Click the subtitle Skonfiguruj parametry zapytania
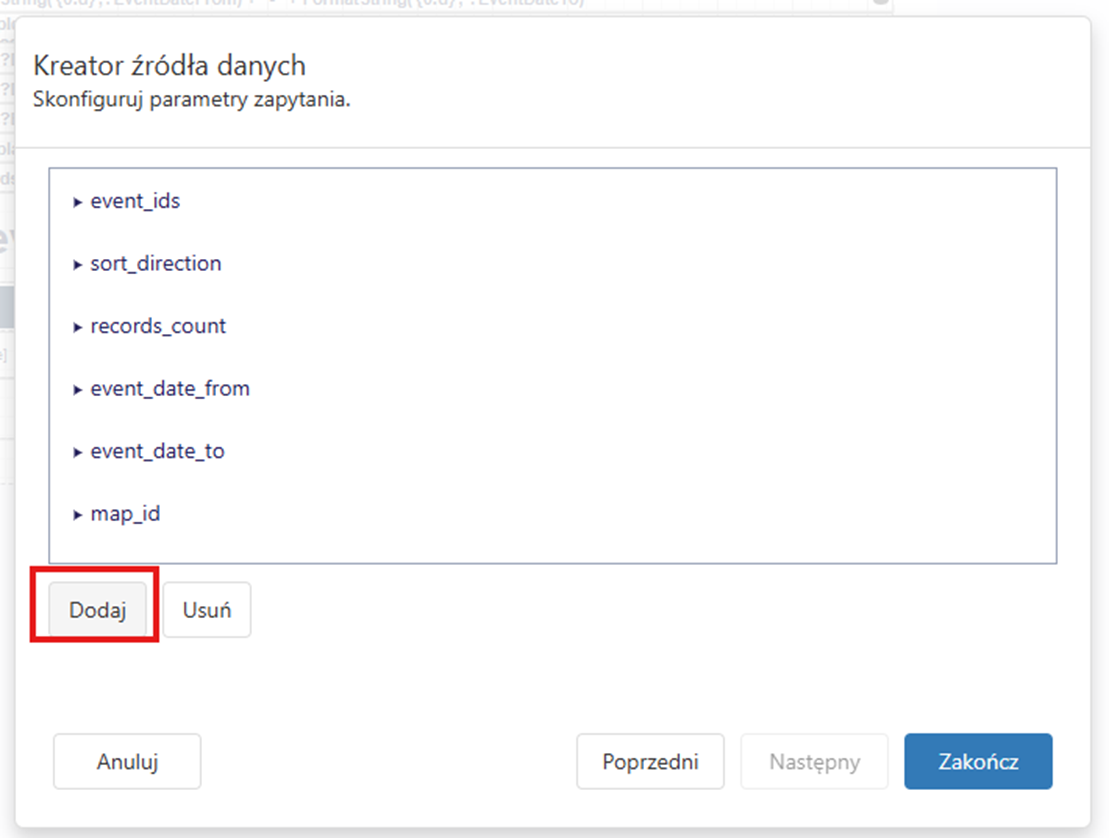The height and width of the screenshot is (838, 1109). coord(192,100)
